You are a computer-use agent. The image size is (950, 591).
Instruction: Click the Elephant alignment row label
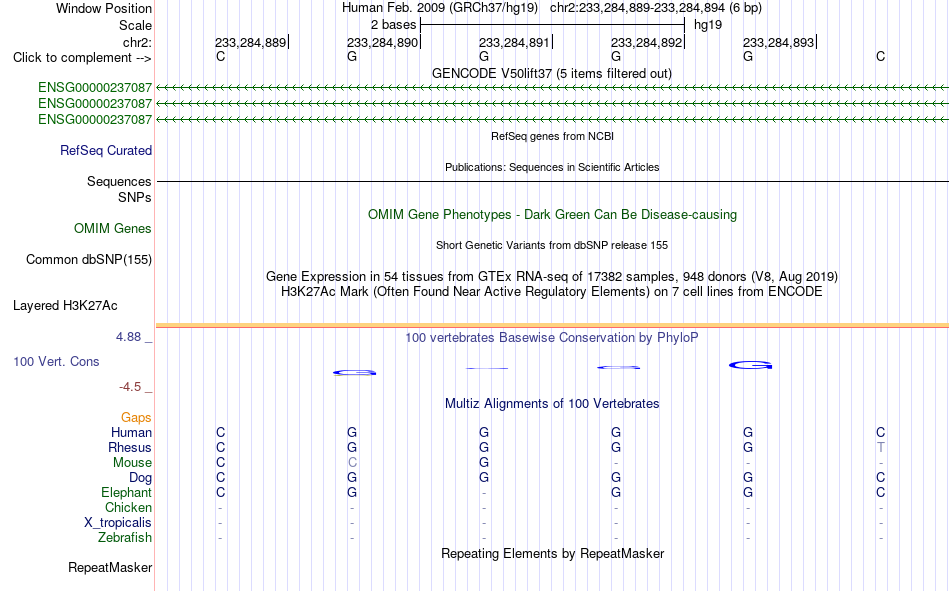pos(127,493)
